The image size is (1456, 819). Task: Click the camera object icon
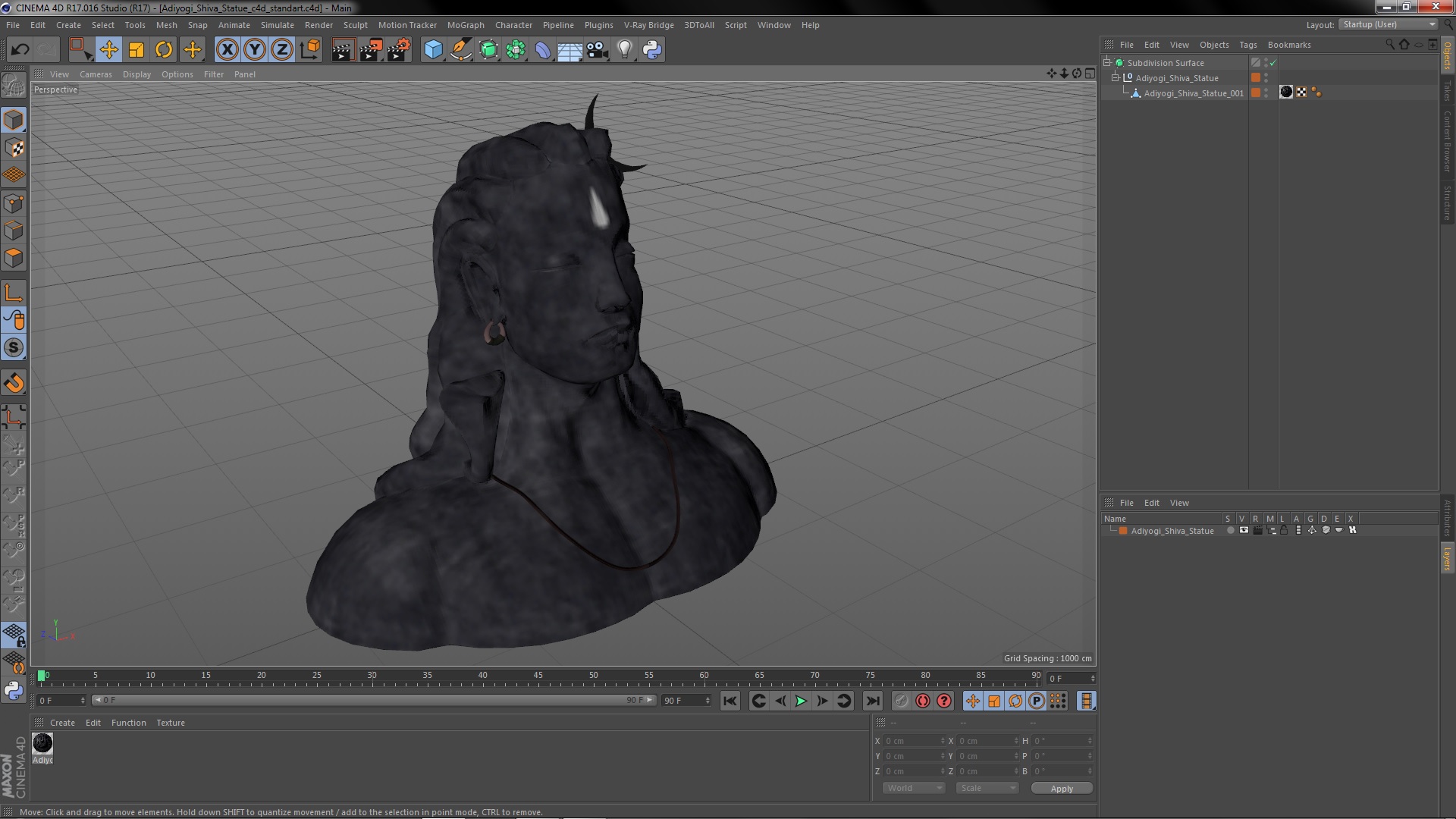[598, 50]
